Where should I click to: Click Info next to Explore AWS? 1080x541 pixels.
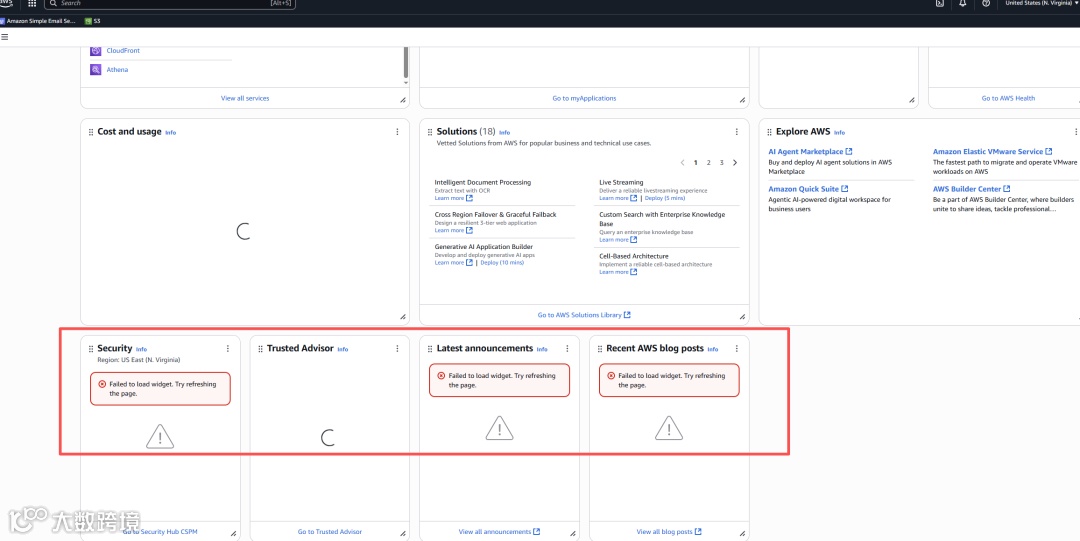pos(839,132)
